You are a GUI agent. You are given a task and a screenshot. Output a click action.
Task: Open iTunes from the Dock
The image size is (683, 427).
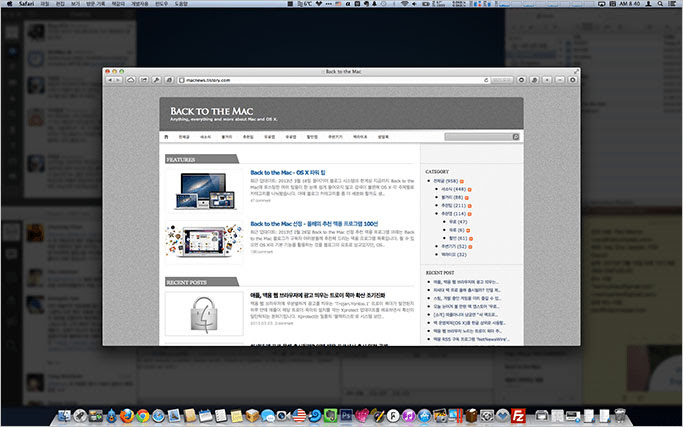409,415
